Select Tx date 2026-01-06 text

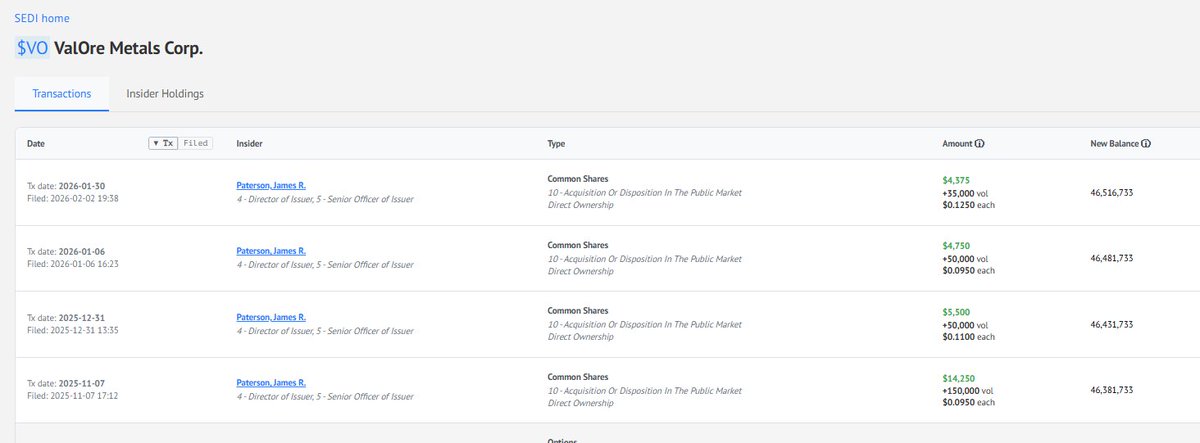coord(66,251)
